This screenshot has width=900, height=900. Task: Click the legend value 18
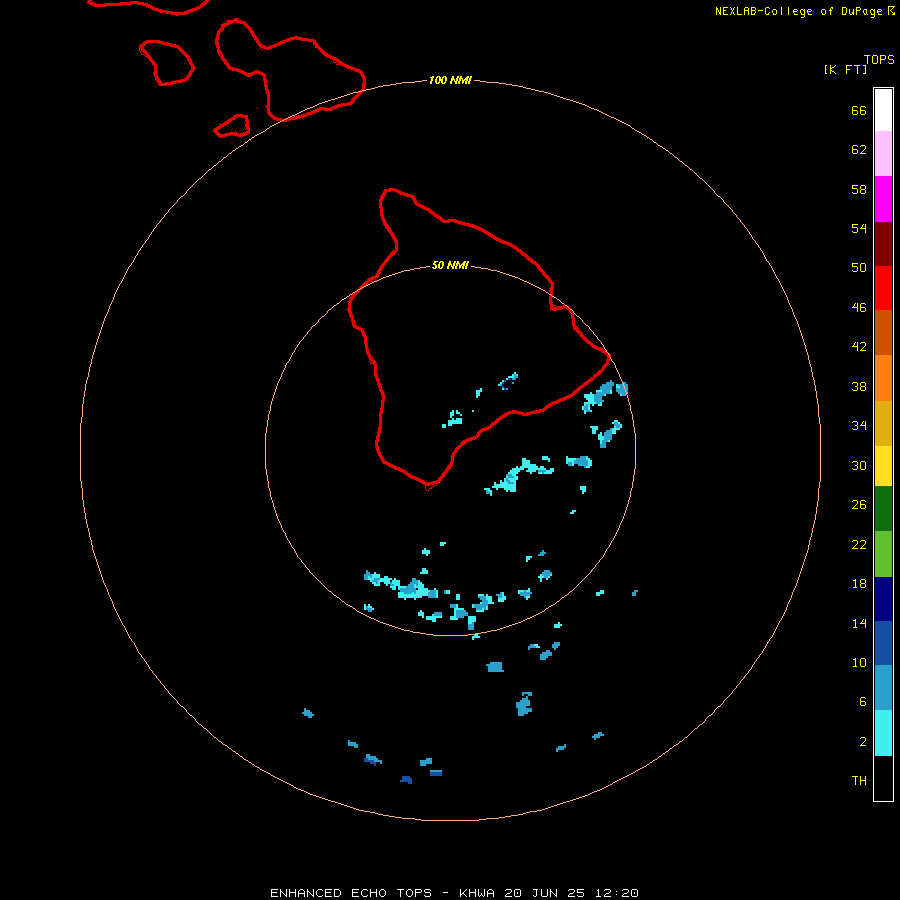[x=859, y=584]
